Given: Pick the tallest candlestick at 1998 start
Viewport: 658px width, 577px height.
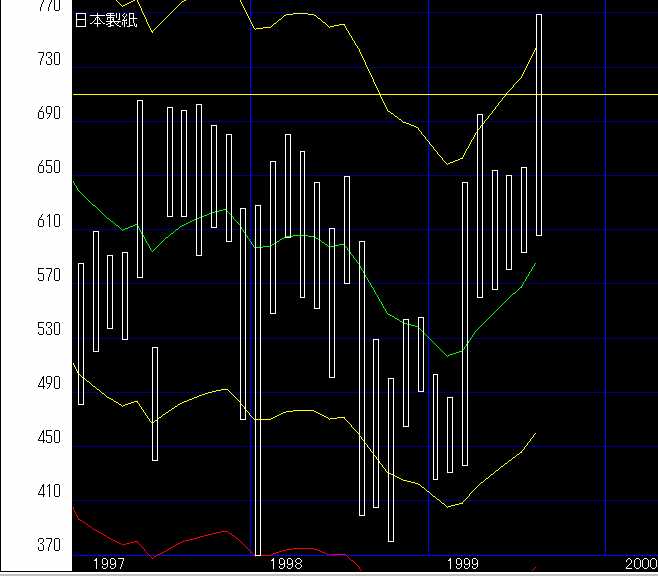Looking at the screenshot, I should click(257, 380).
